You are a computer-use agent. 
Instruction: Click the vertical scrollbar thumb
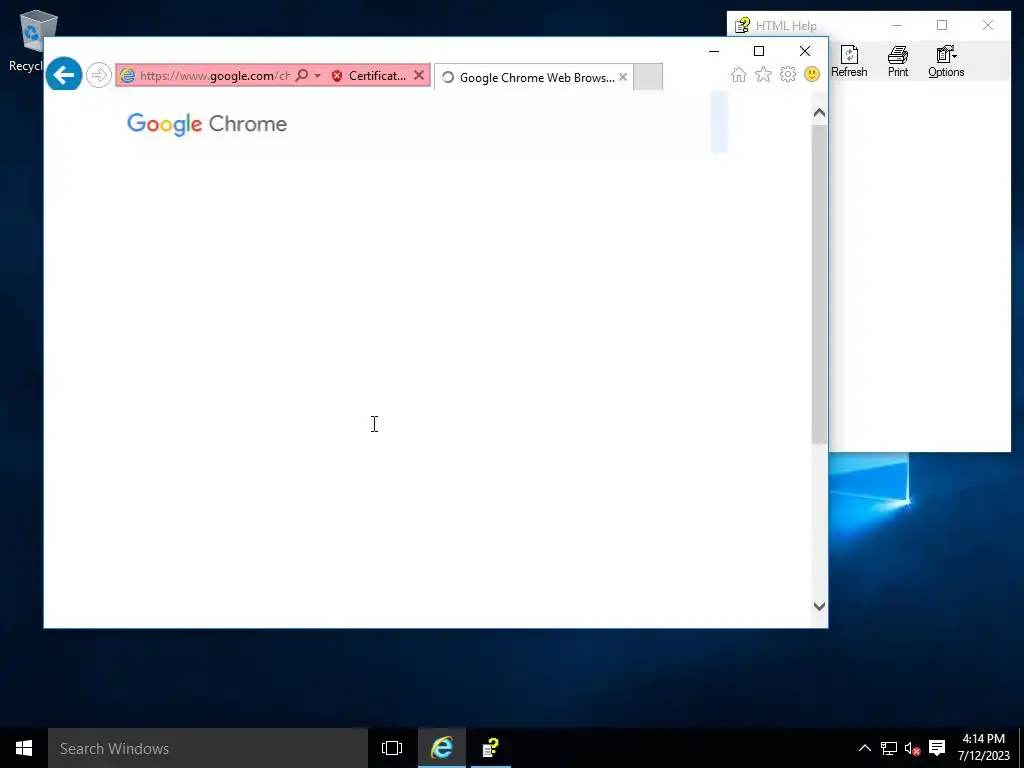820,284
